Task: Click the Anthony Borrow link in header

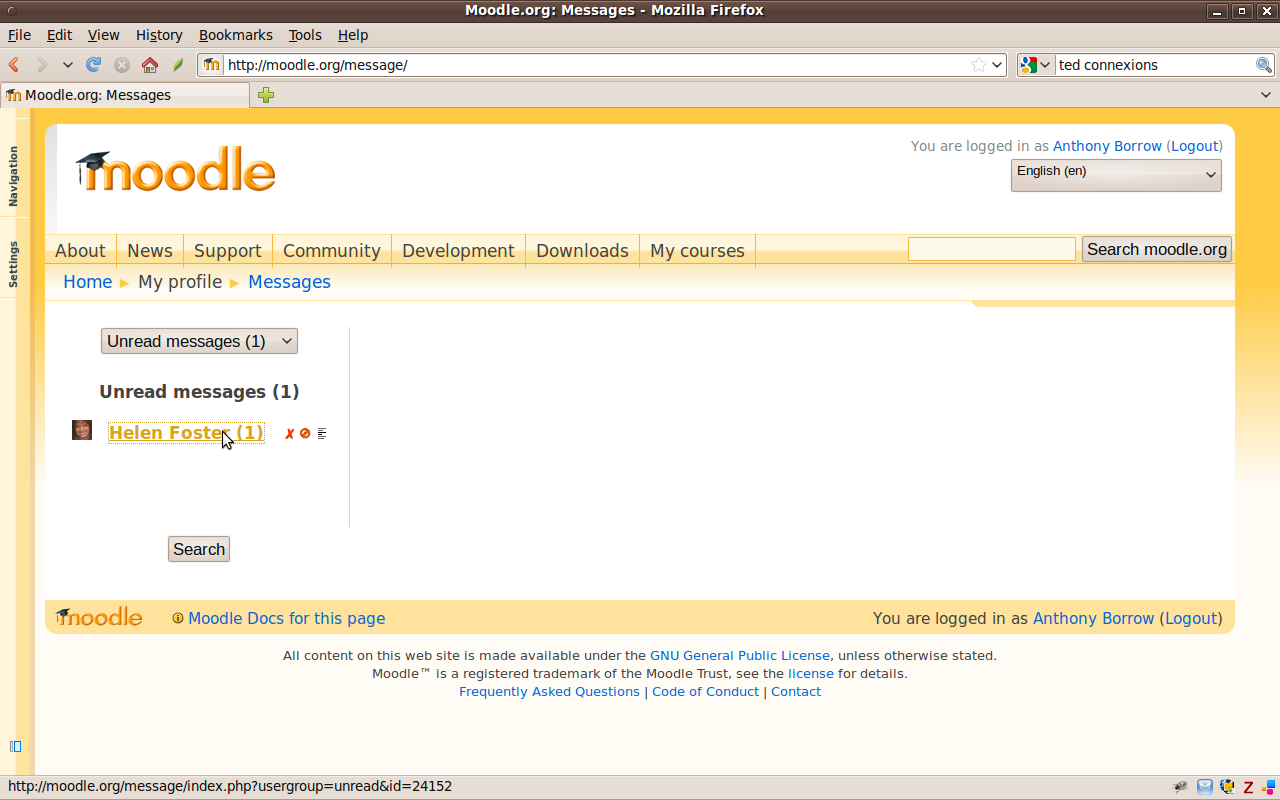Action: coord(1107,146)
